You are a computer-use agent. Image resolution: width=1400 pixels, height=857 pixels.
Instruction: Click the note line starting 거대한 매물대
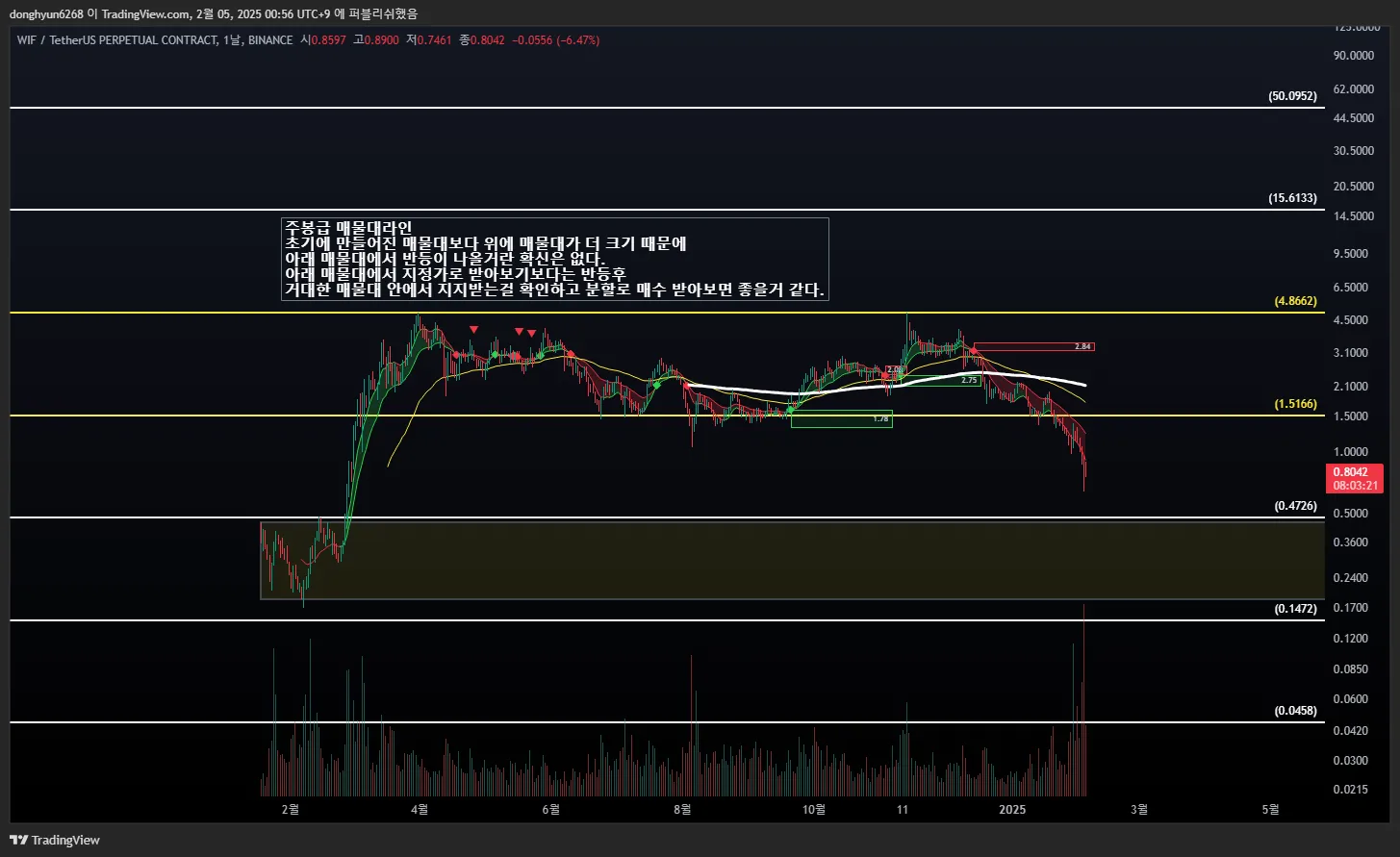(555, 290)
